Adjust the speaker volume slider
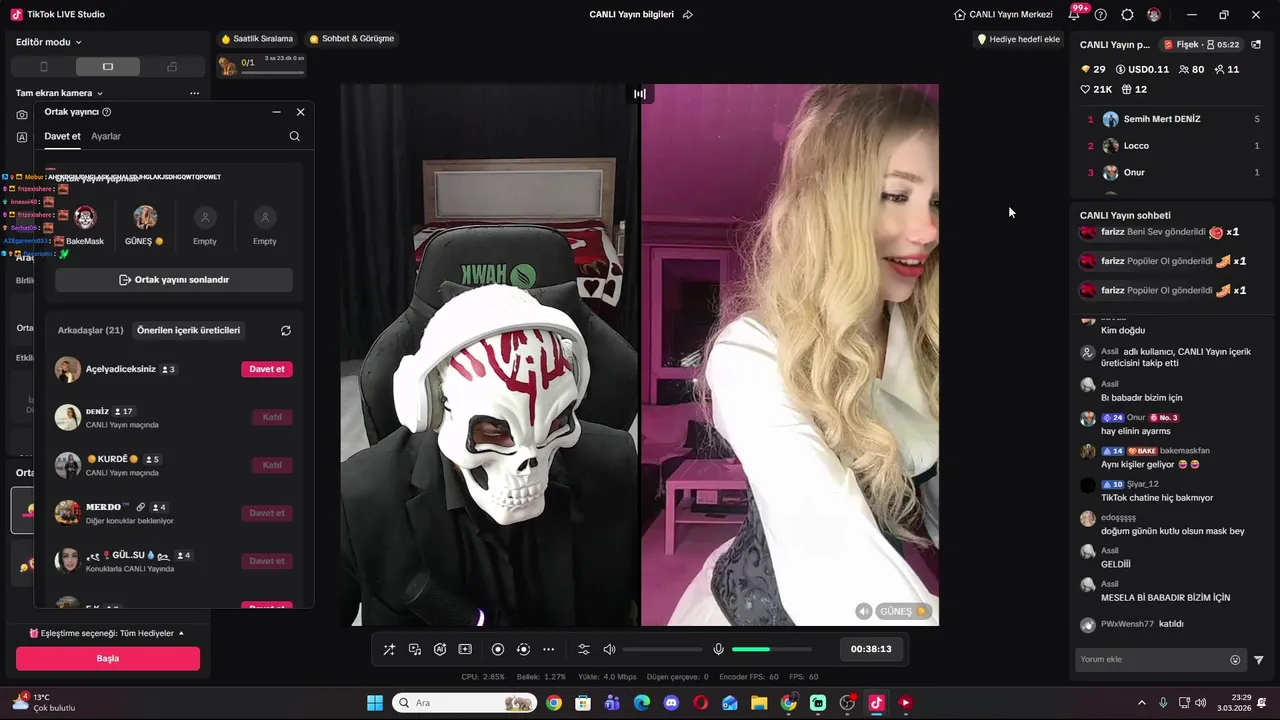Image resolution: width=1280 pixels, height=720 pixels. click(663, 649)
